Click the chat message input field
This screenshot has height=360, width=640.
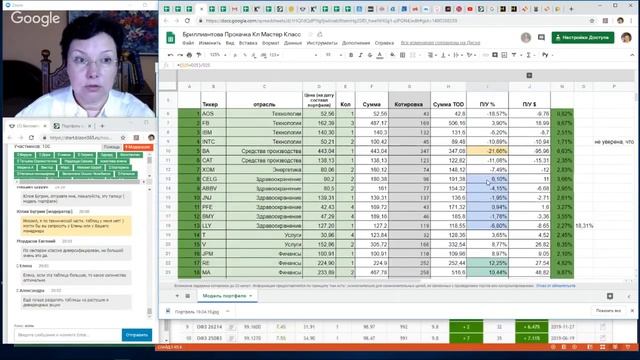click(x=68, y=335)
